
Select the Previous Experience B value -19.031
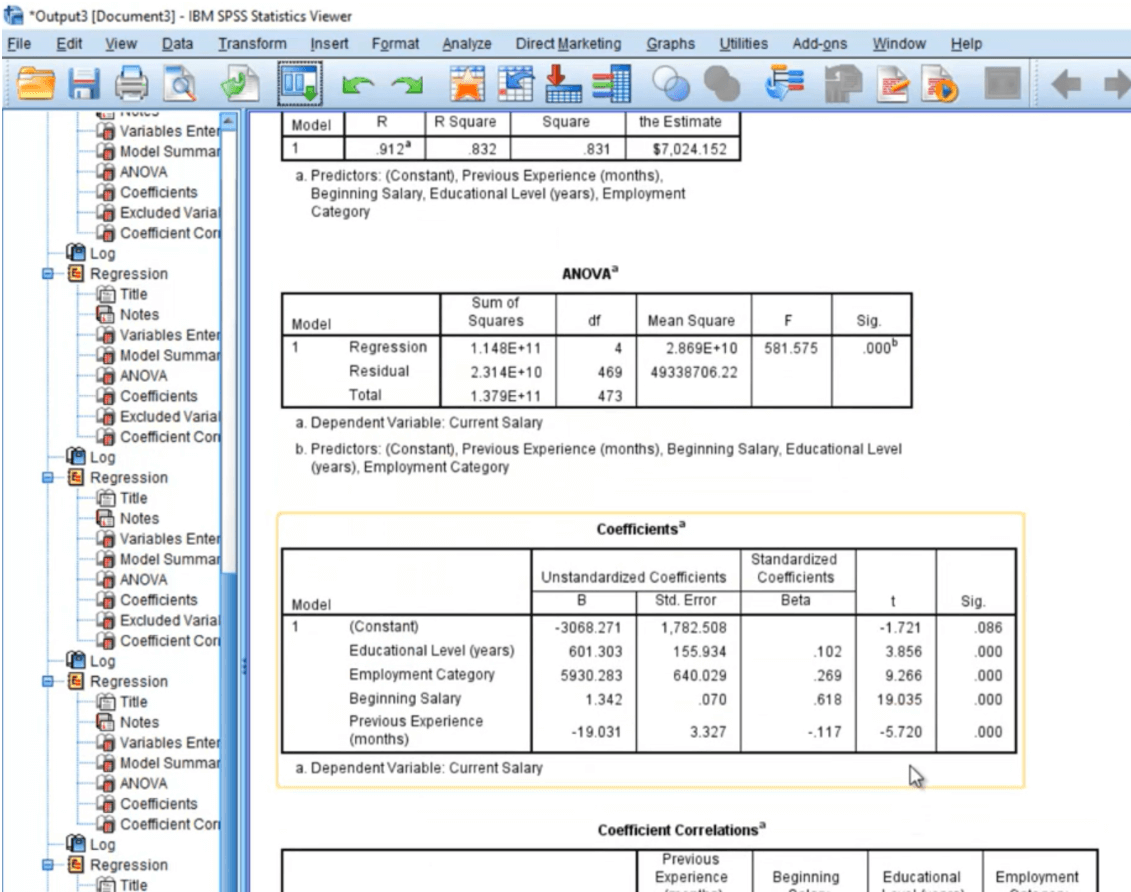[x=584, y=731]
